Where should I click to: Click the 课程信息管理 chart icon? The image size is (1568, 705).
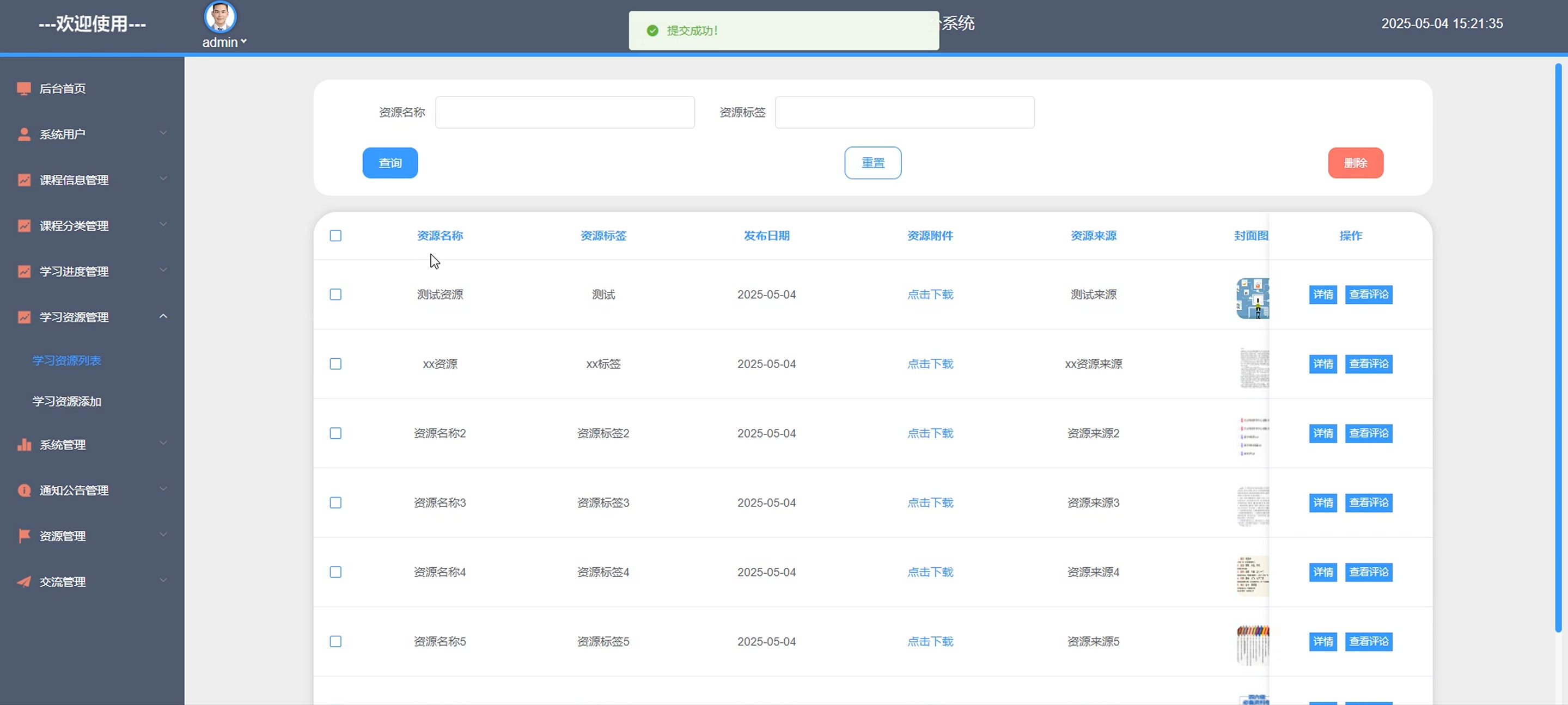(24, 180)
